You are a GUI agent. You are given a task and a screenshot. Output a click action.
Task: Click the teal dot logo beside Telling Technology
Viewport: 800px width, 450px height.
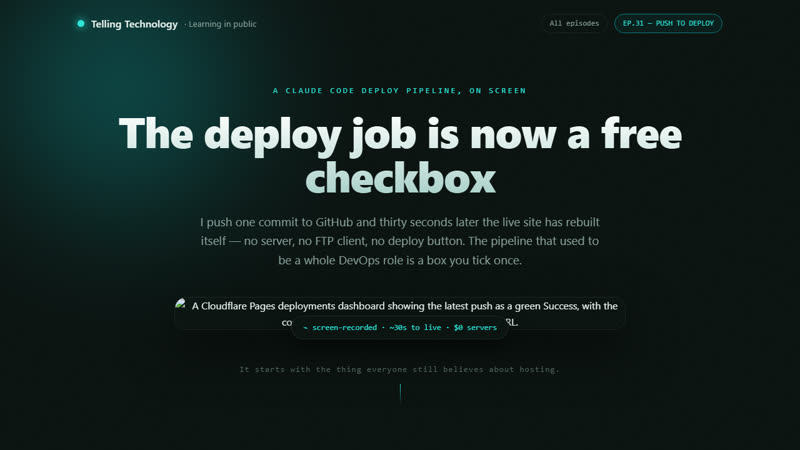81,23
